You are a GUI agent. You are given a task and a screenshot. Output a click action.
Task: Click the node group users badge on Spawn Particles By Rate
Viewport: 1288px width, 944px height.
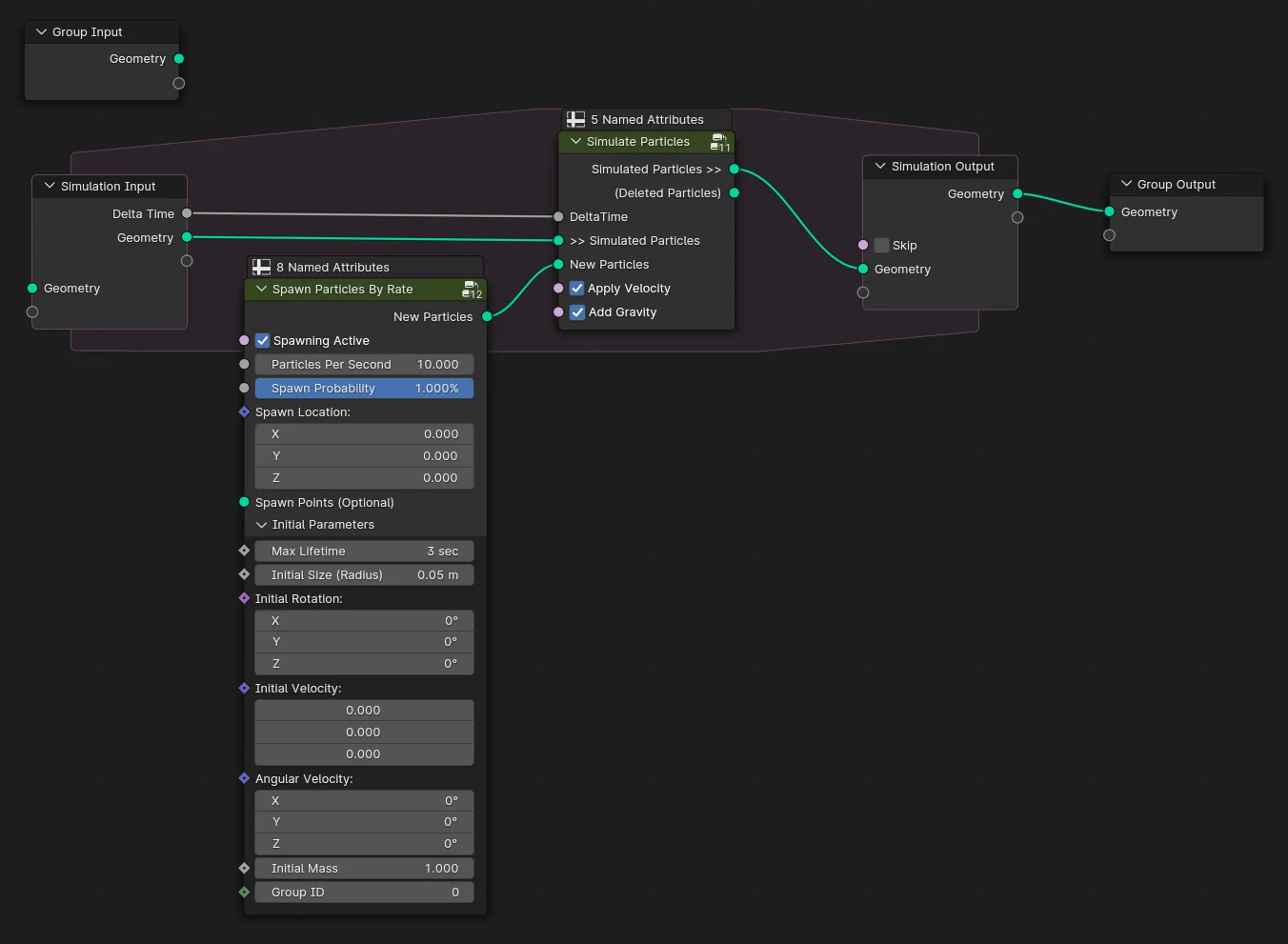[x=472, y=289]
